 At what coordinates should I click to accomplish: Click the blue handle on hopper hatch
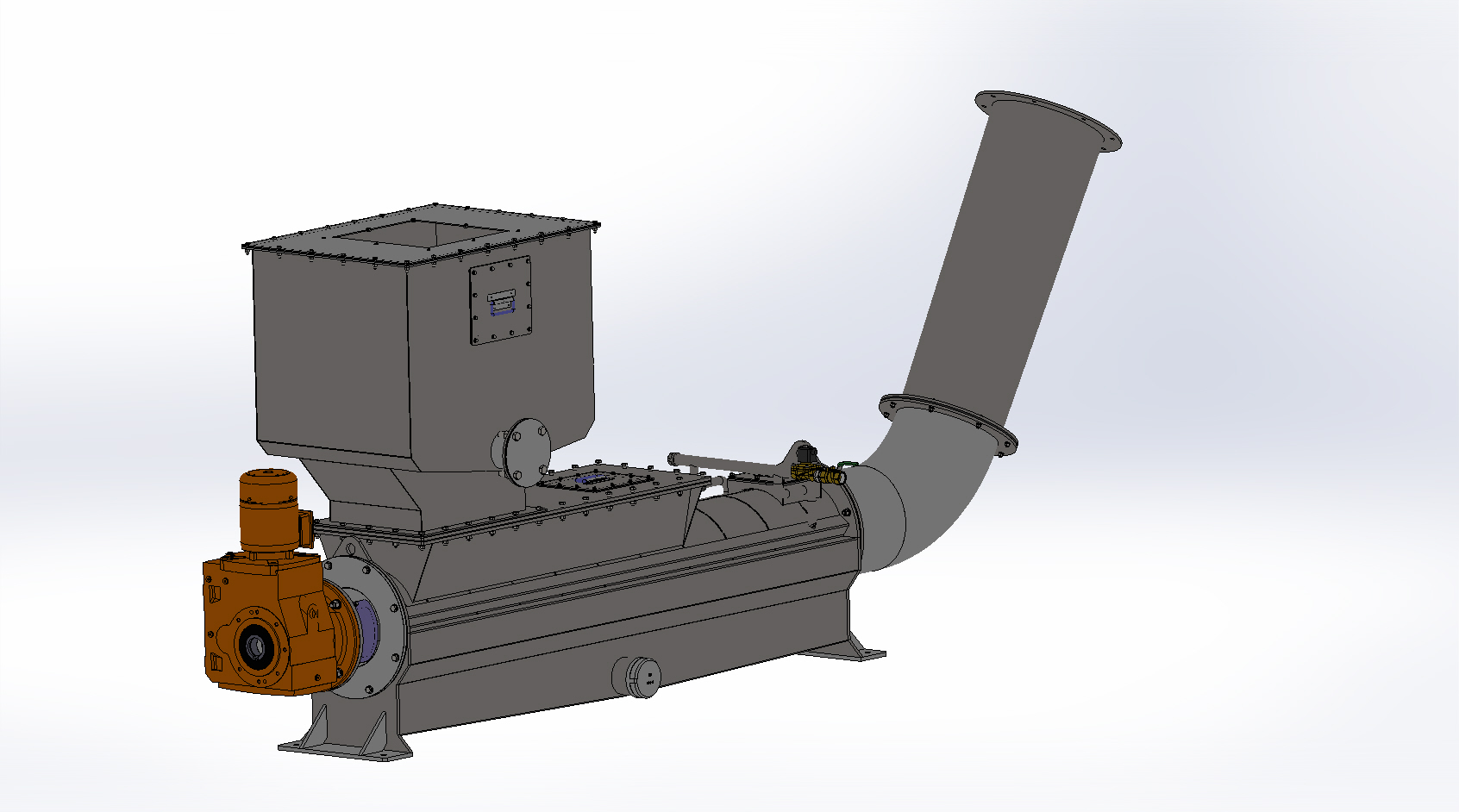coord(501,305)
